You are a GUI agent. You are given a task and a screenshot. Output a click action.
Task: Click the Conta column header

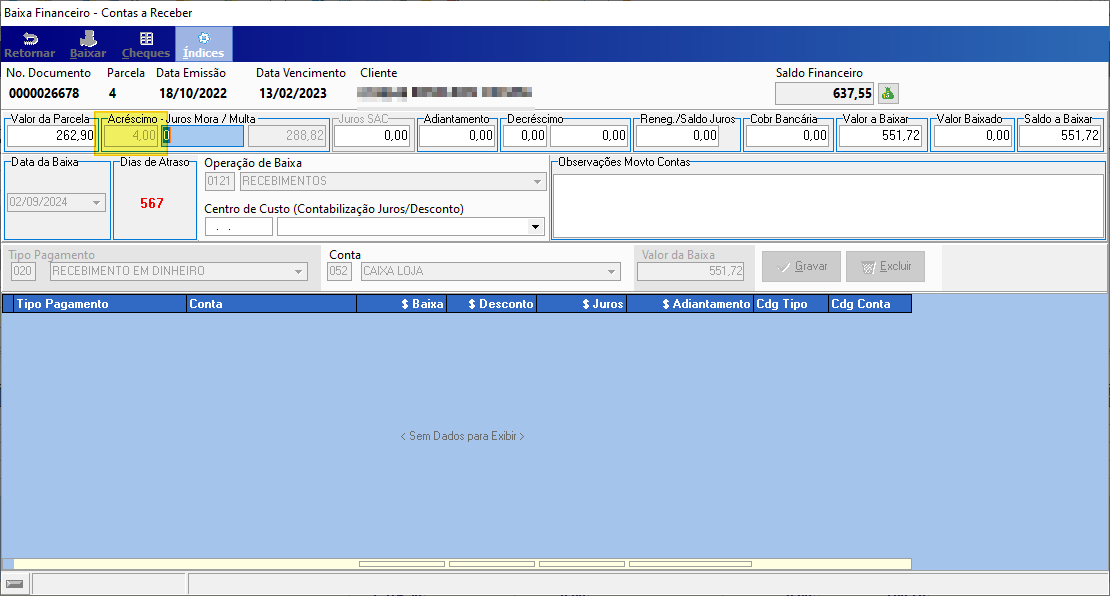(x=271, y=304)
